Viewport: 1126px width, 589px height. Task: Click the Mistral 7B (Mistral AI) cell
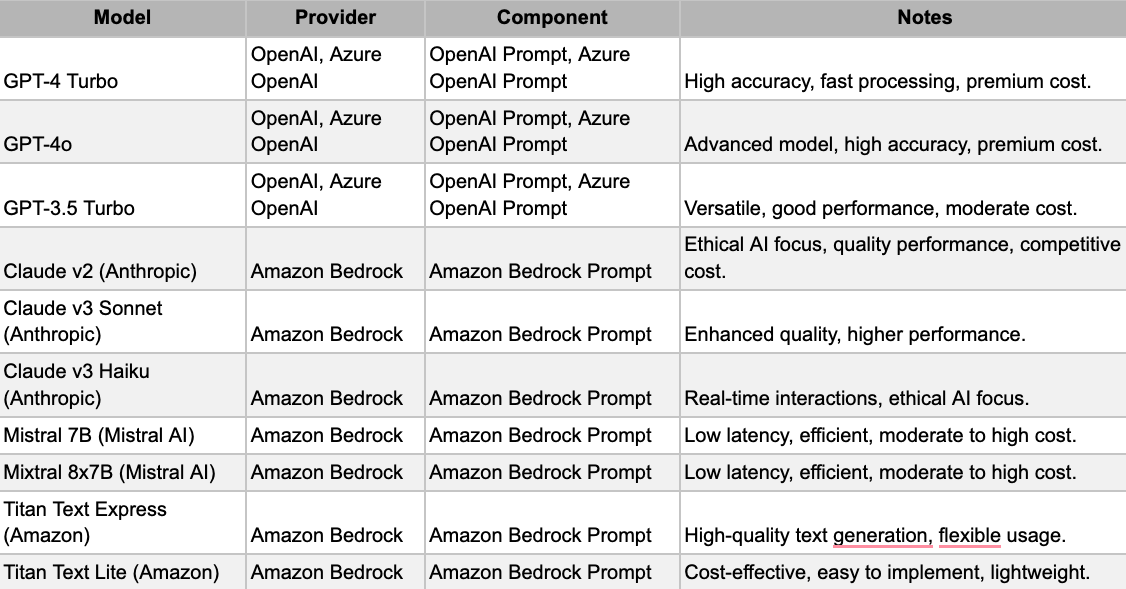(x=99, y=435)
